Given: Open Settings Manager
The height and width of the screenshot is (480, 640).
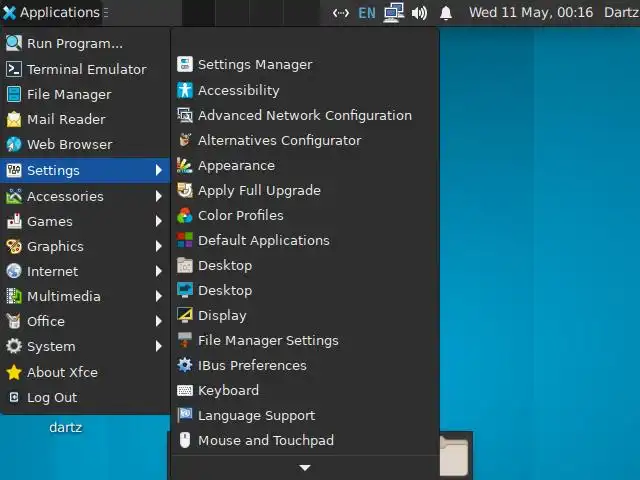Looking at the screenshot, I should 305,64.
